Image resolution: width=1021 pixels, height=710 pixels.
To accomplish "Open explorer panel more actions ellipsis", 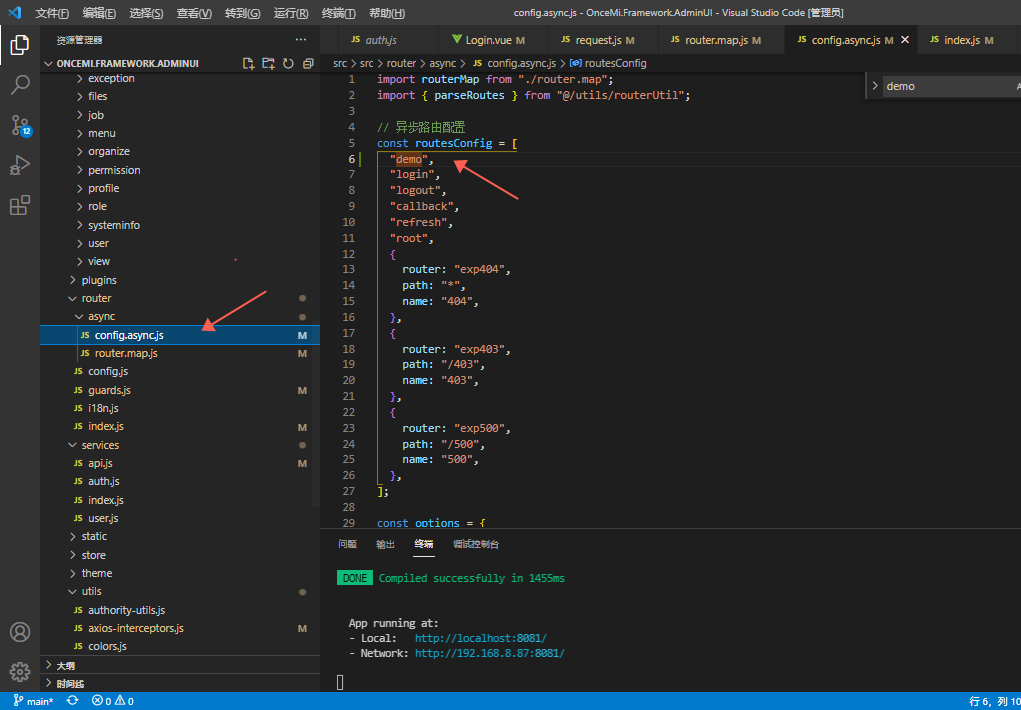I will pos(300,40).
